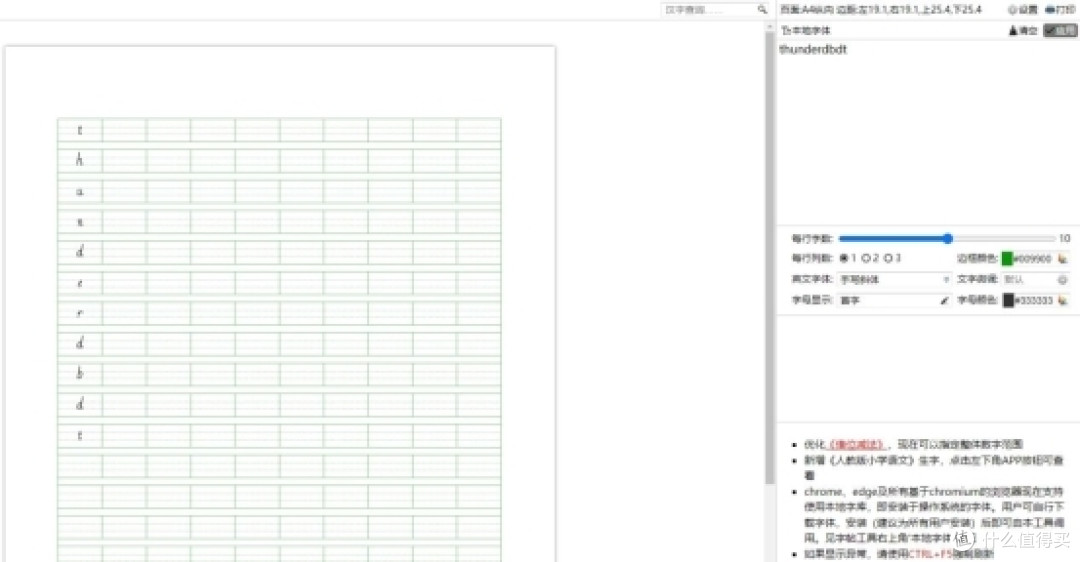Screen dimensions: 1080x562
Task: Open the 本地字体 local font option
Action: click(806, 30)
